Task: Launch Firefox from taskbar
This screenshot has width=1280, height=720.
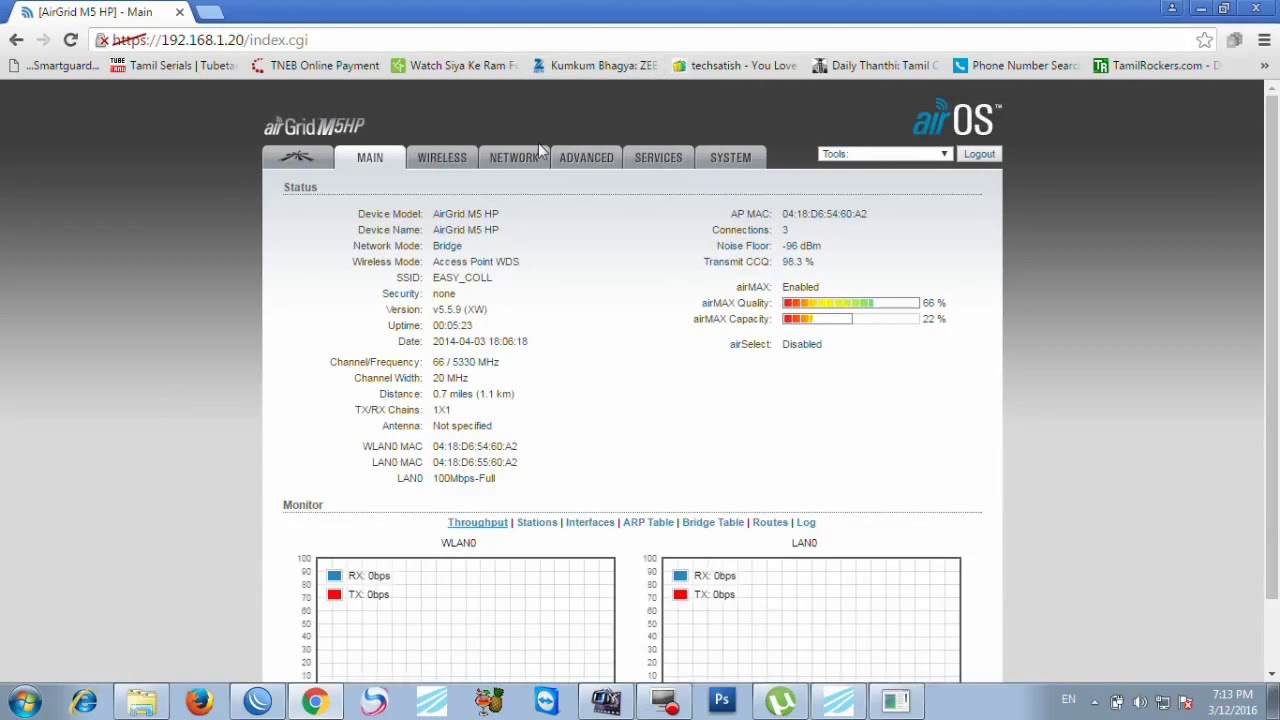Action: 199,701
